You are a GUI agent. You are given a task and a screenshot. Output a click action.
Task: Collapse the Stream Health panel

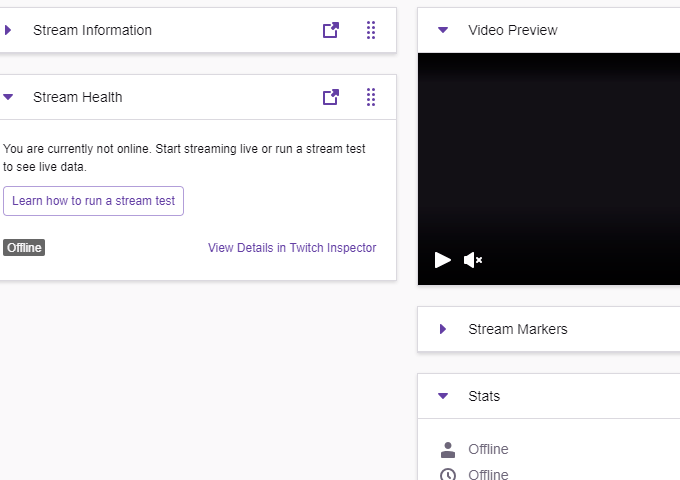coord(8,97)
